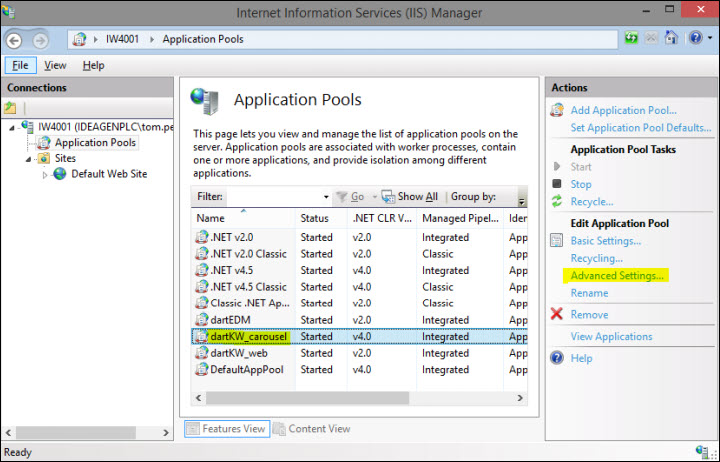This screenshot has height=462, width=720.
Task: Click View Applications link
Action: click(611, 336)
